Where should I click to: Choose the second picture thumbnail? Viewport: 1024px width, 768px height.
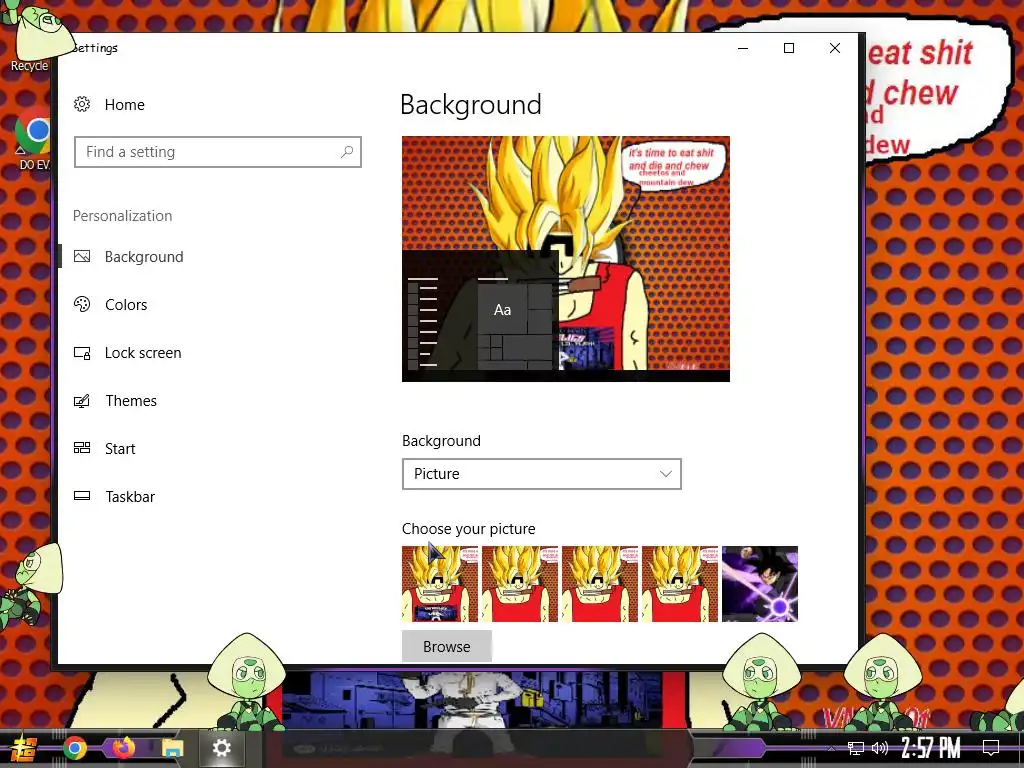[520, 584]
